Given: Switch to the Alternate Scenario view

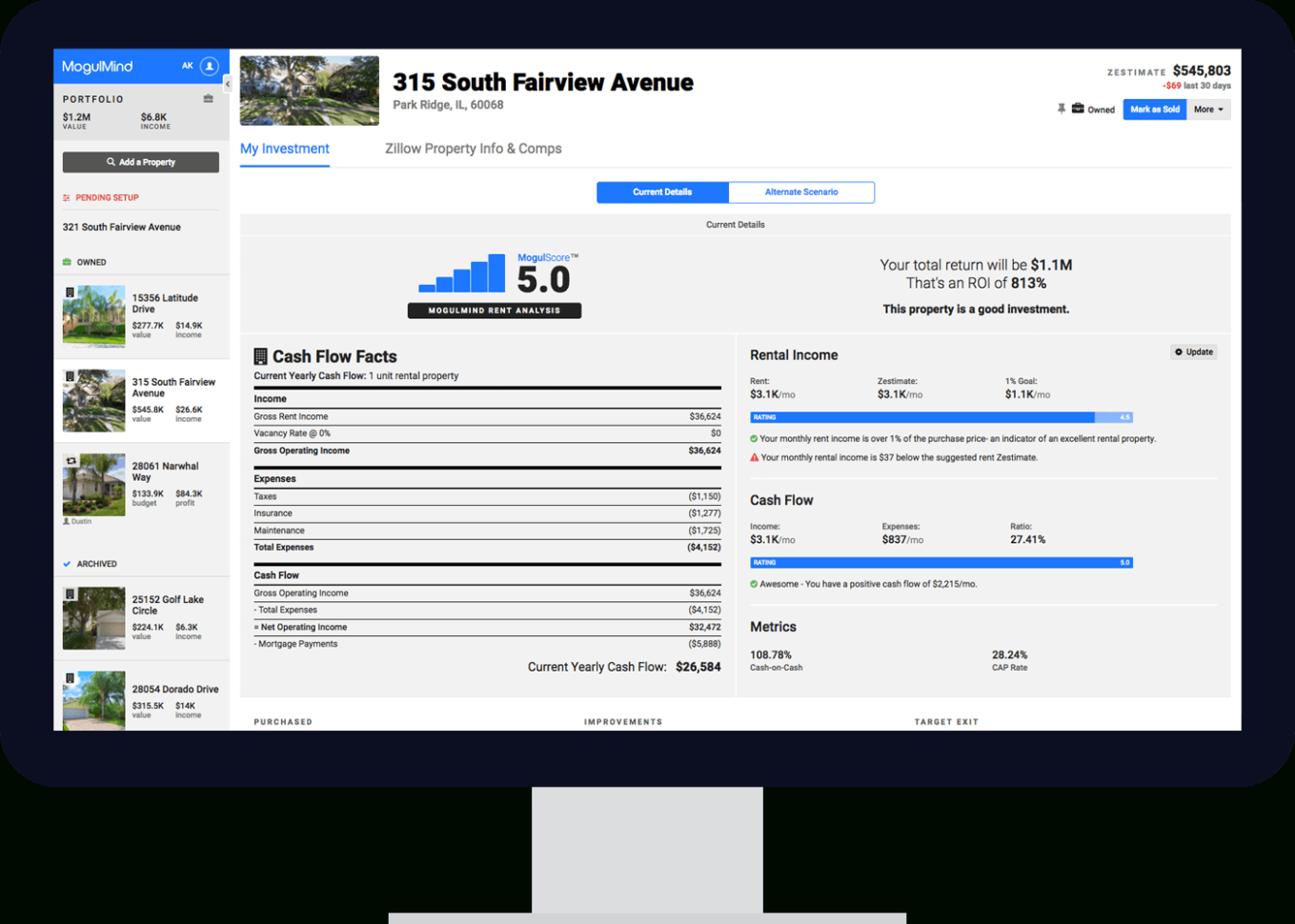Looking at the screenshot, I should (x=801, y=191).
